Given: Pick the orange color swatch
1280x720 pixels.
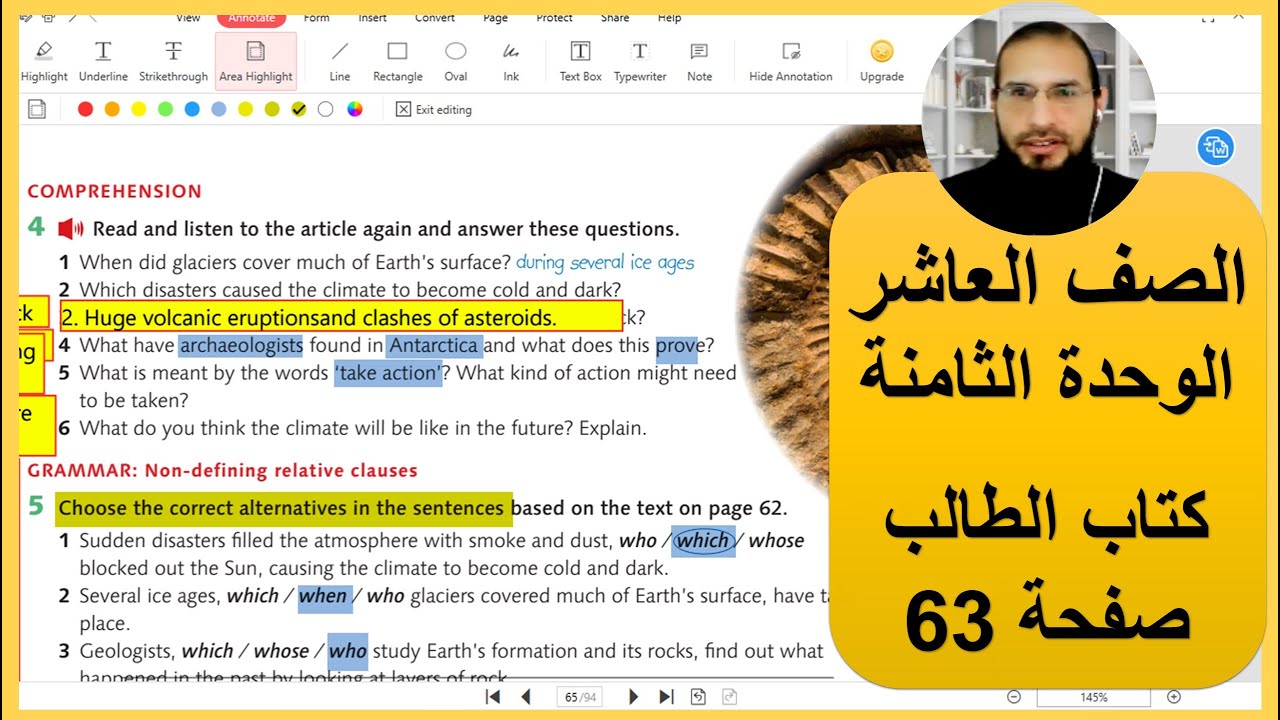Looking at the screenshot, I should coord(112,110).
